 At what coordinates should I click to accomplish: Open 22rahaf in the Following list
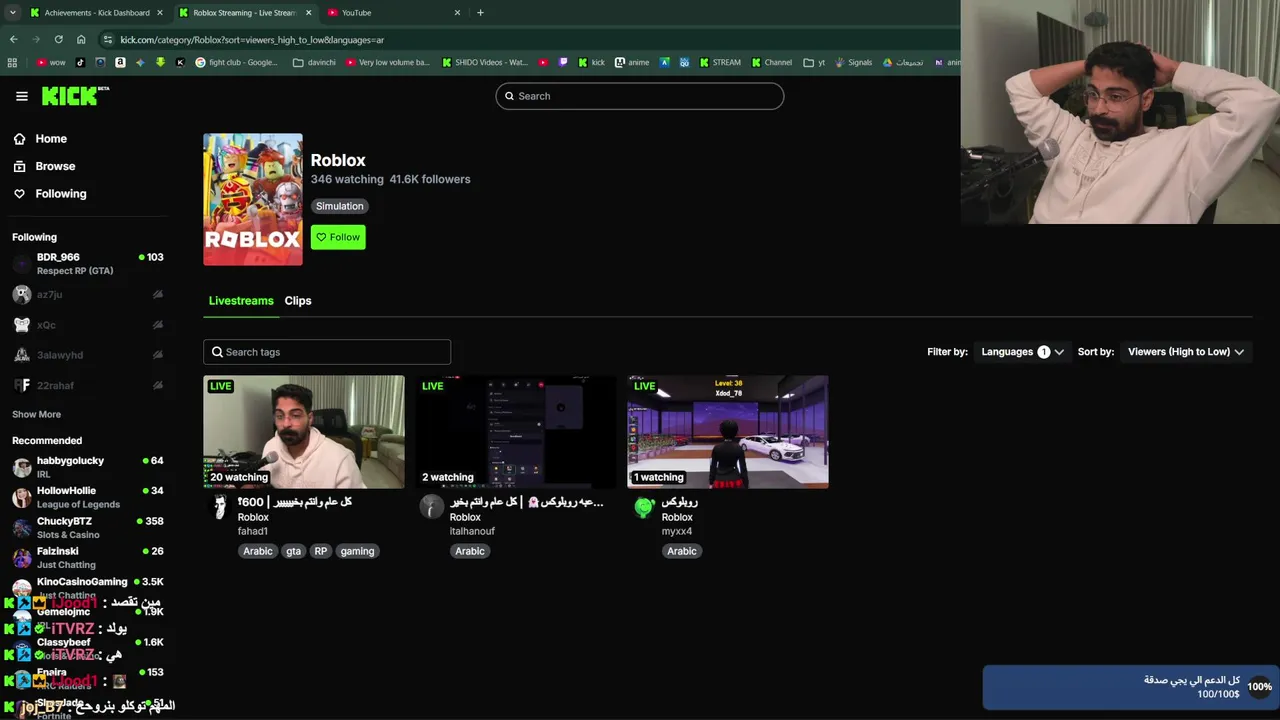pos(88,385)
